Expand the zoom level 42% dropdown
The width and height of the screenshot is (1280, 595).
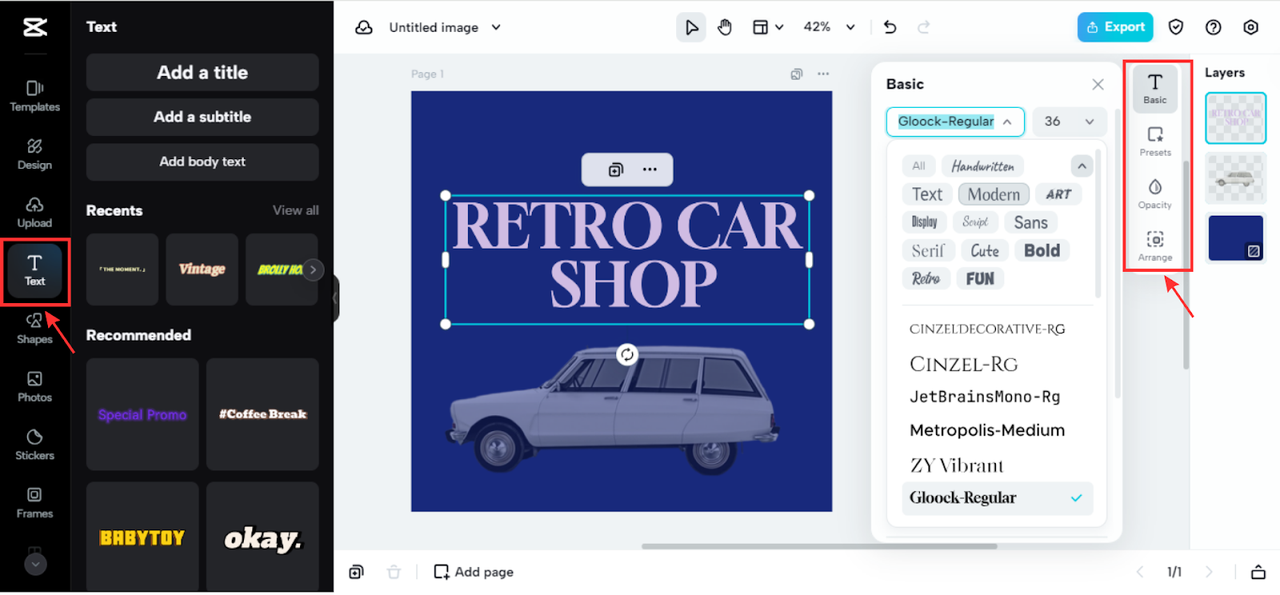click(x=830, y=27)
